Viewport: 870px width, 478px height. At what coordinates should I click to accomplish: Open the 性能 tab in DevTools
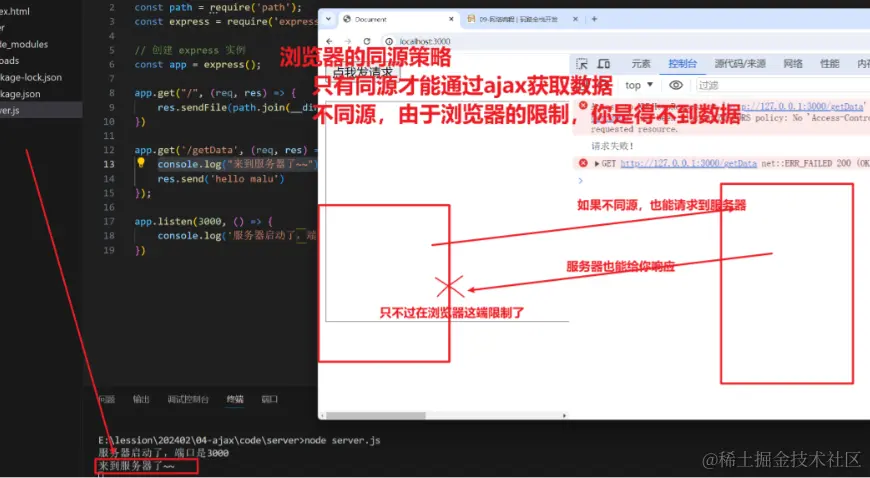829,64
